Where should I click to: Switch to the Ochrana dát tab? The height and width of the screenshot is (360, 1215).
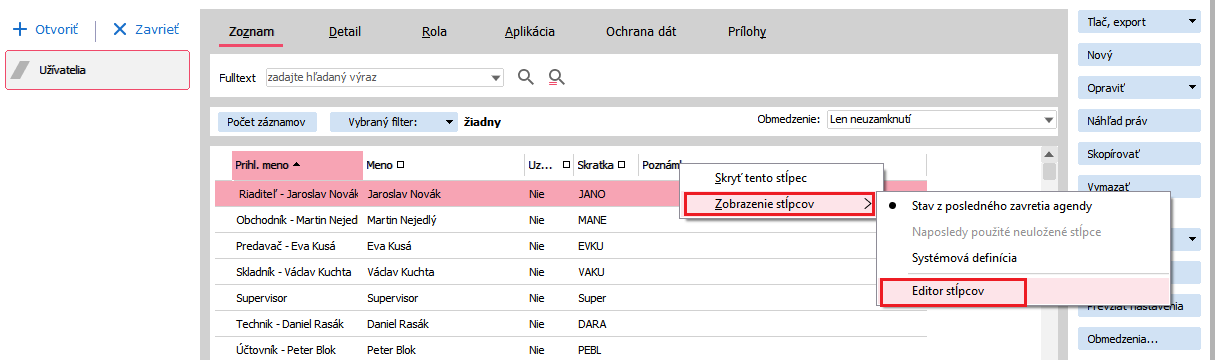pos(641,32)
